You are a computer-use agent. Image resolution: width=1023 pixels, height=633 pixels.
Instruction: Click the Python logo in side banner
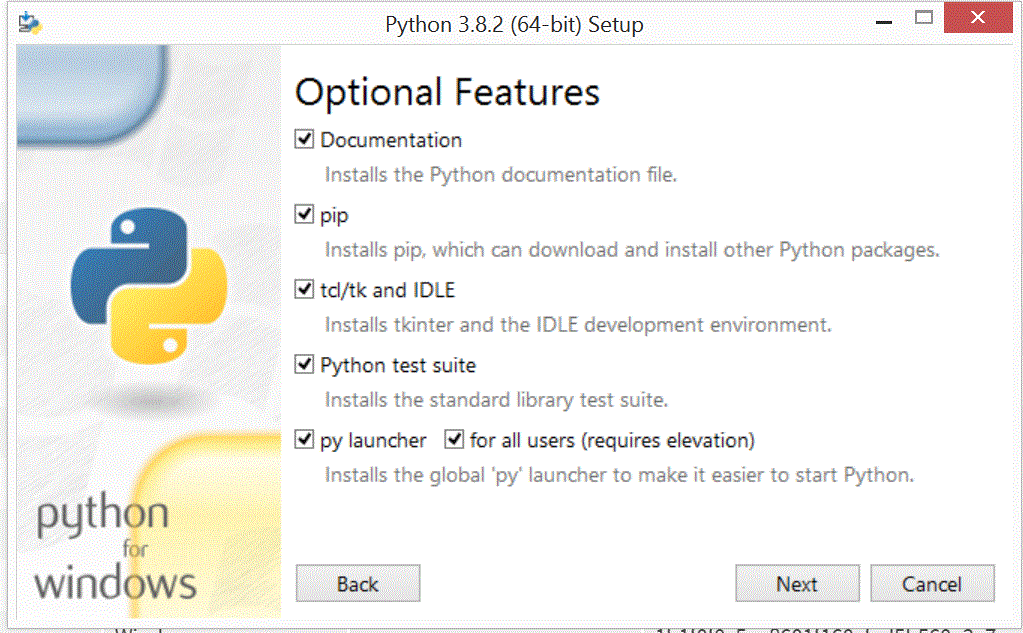pyautogui.click(x=149, y=286)
